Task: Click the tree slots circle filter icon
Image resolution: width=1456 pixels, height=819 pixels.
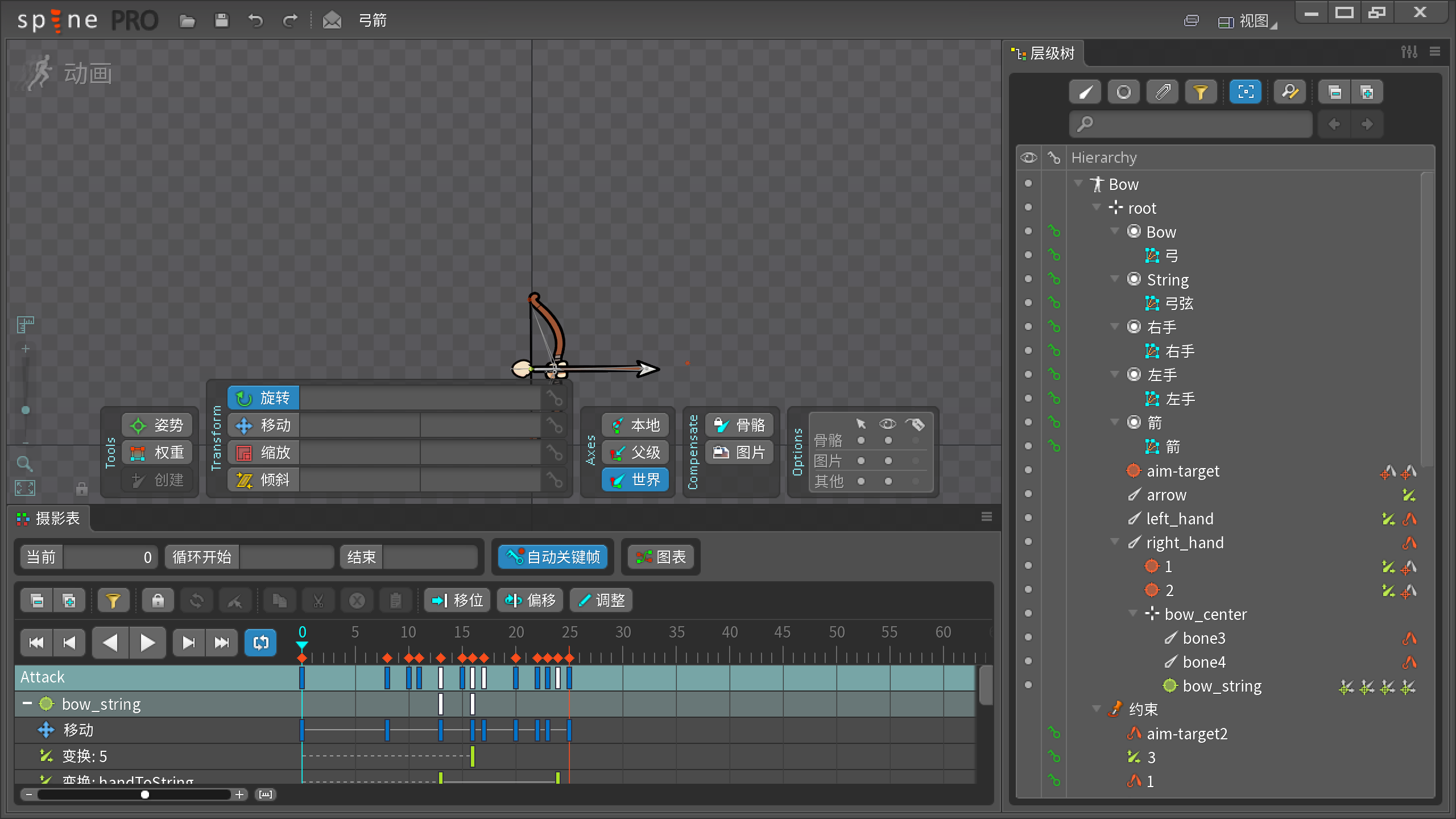Action: point(1124,92)
